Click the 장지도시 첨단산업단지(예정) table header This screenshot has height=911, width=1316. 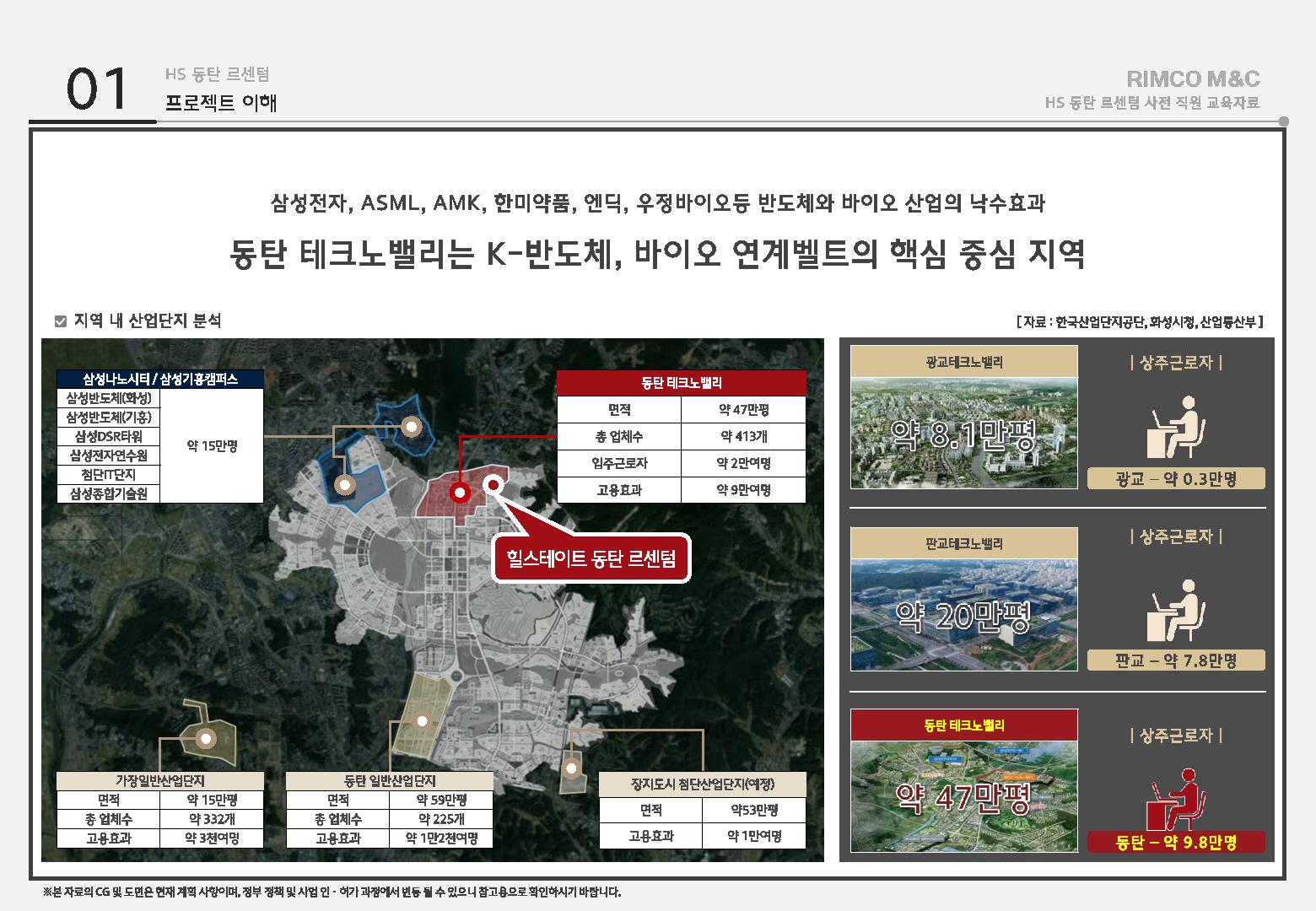[x=703, y=784]
